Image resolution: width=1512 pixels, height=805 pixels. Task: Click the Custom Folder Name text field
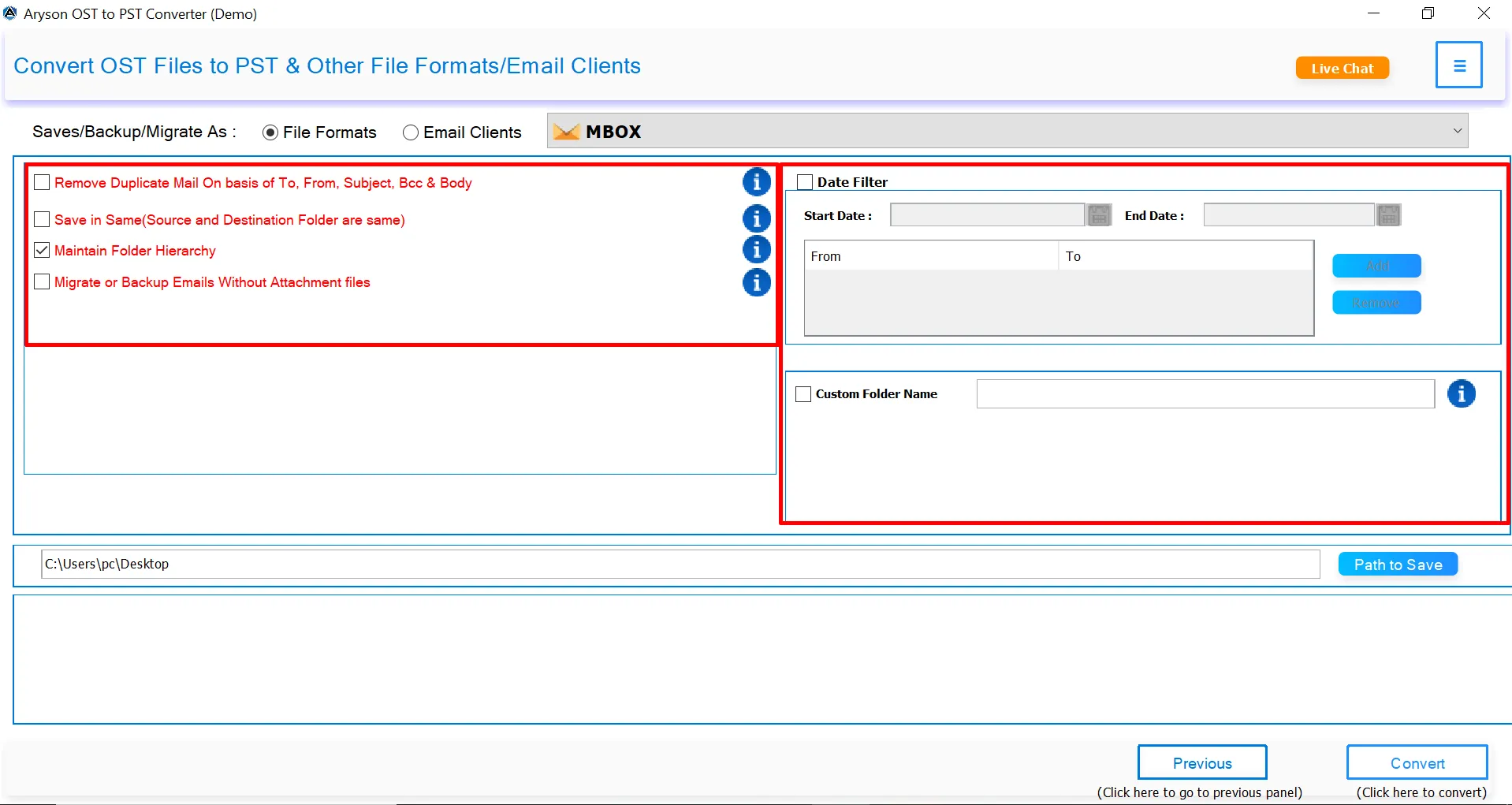pos(1205,393)
